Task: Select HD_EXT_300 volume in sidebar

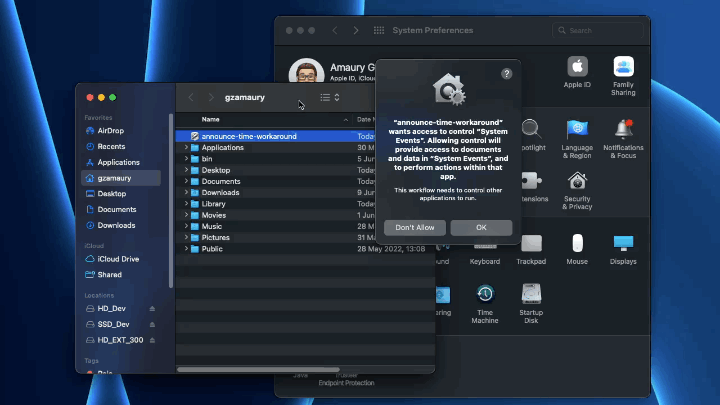Action: coord(120,340)
